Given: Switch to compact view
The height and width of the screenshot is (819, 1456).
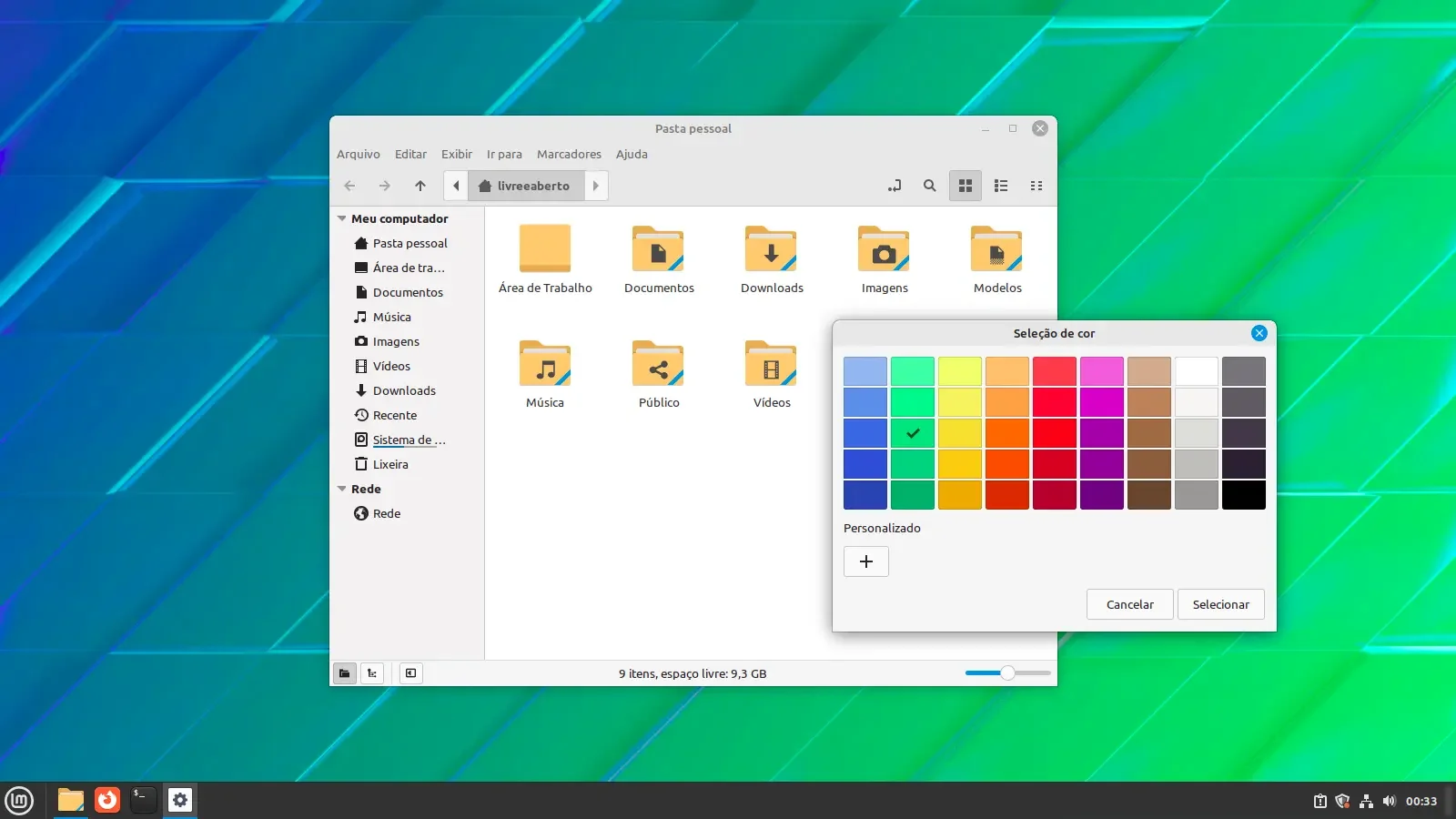Looking at the screenshot, I should click(1036, 186).
